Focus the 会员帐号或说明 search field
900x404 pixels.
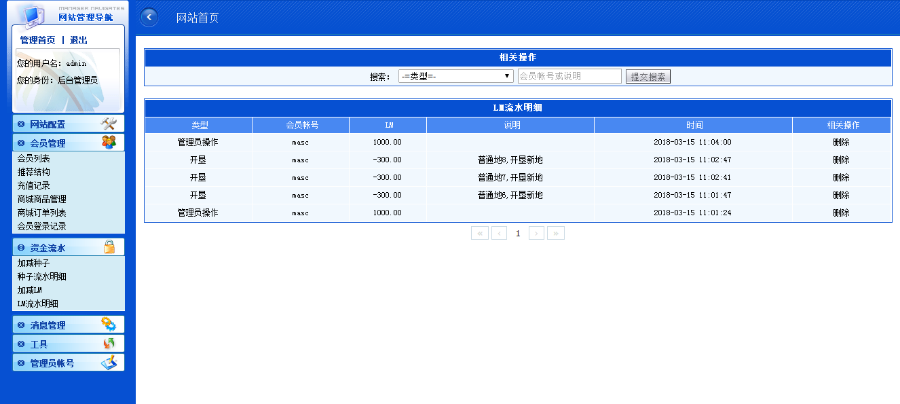pos(569,76)
